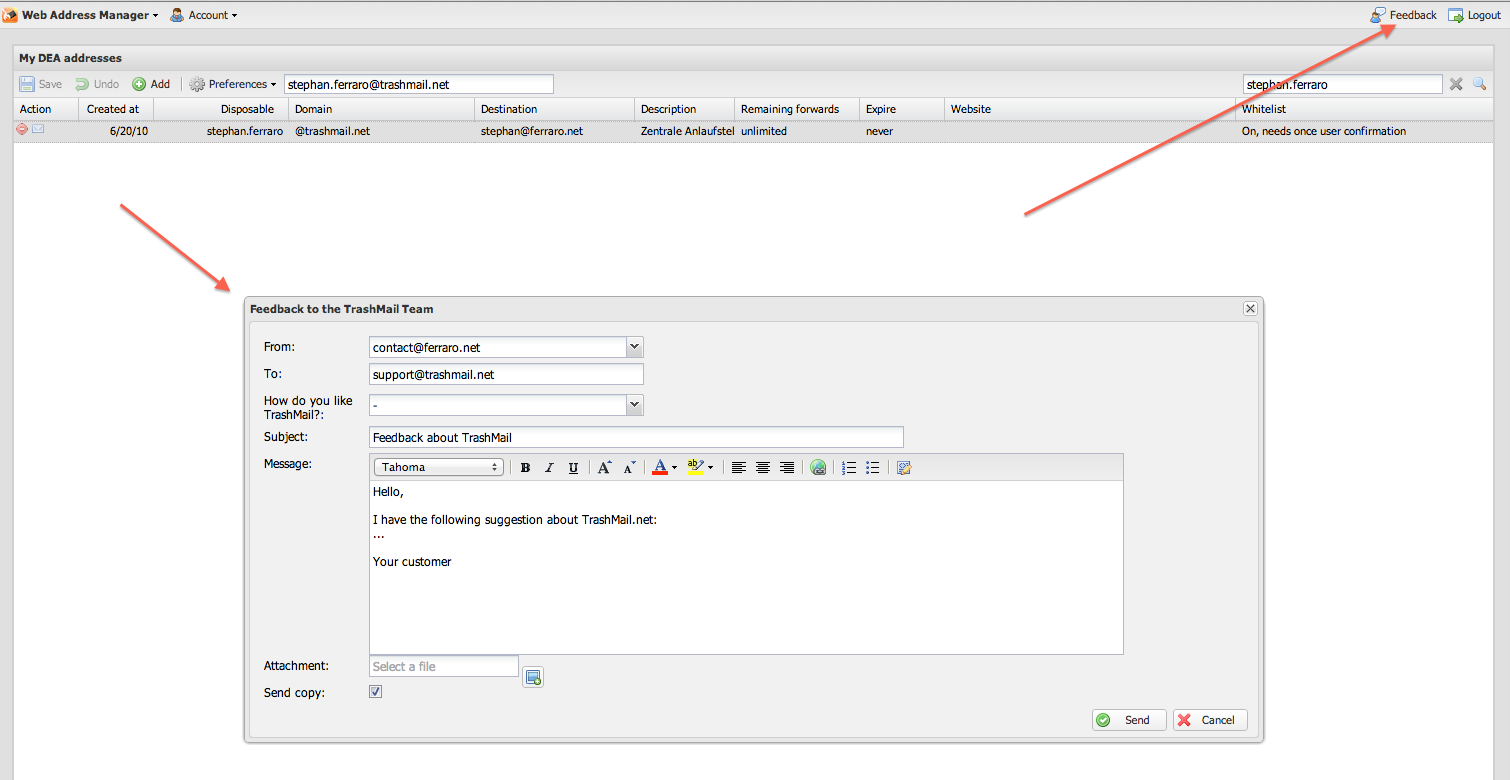Click the Description column header

pyautogui.click(x=684, y=109)
